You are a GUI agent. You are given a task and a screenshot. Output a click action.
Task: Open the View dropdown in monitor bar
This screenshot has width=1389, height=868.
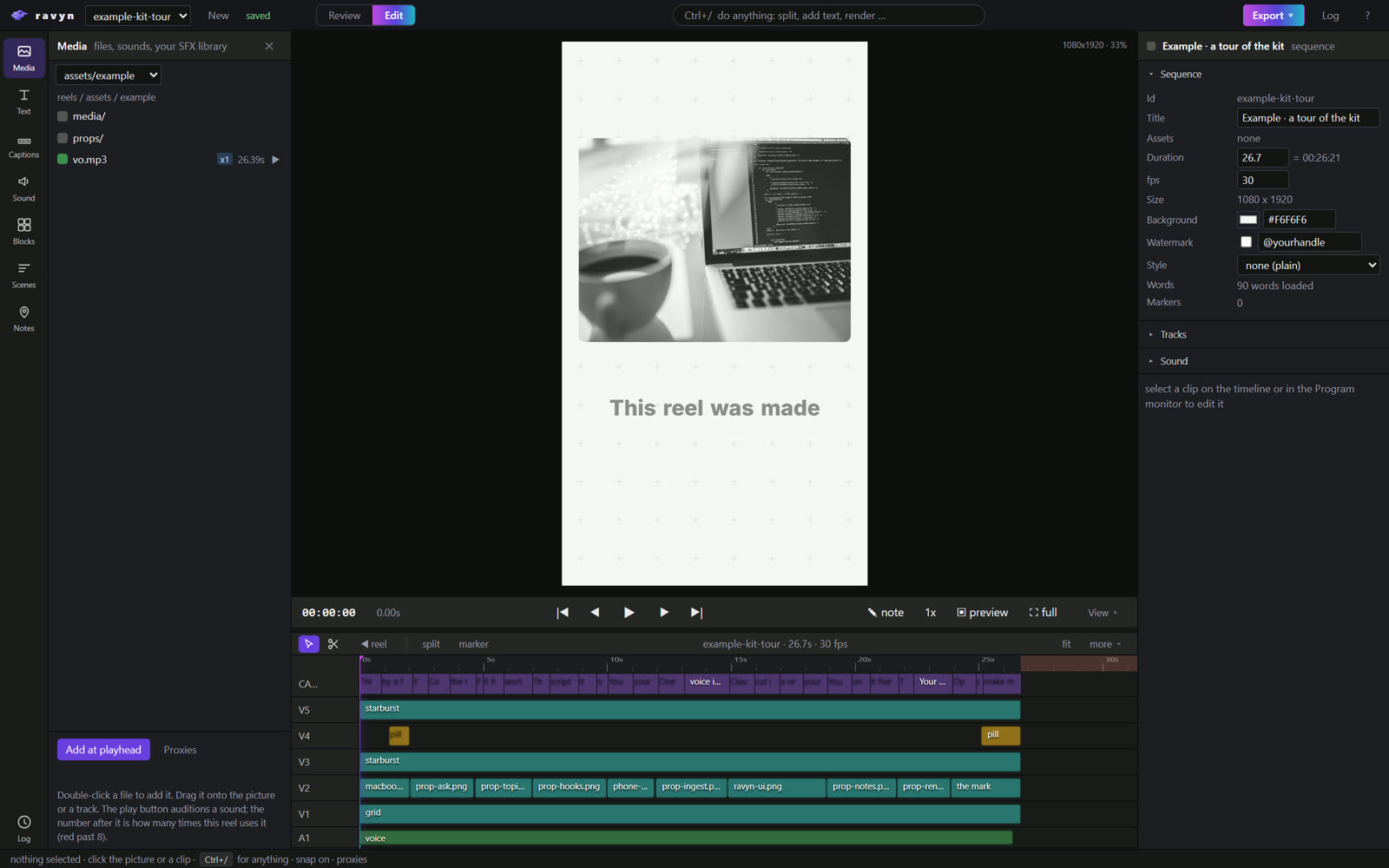click(1103, 613)
